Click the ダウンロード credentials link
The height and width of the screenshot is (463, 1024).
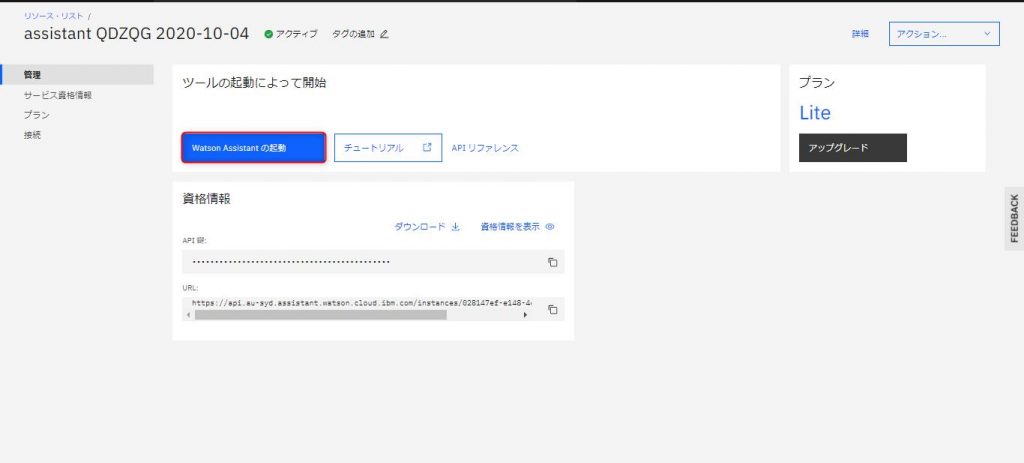point(419,227)
